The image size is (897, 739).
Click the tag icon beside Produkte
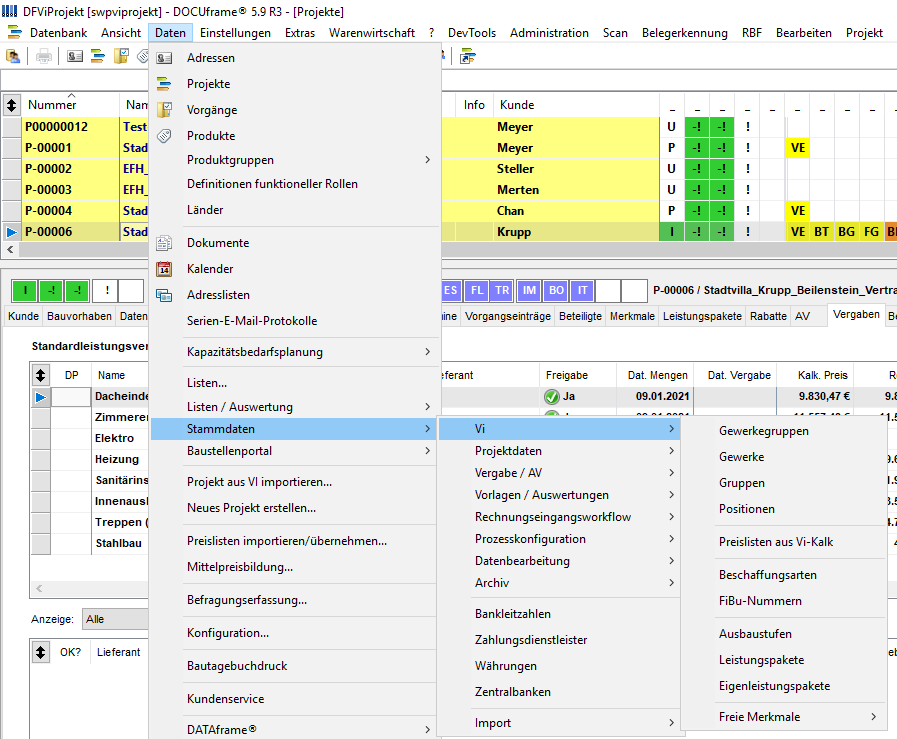[164, 136]
